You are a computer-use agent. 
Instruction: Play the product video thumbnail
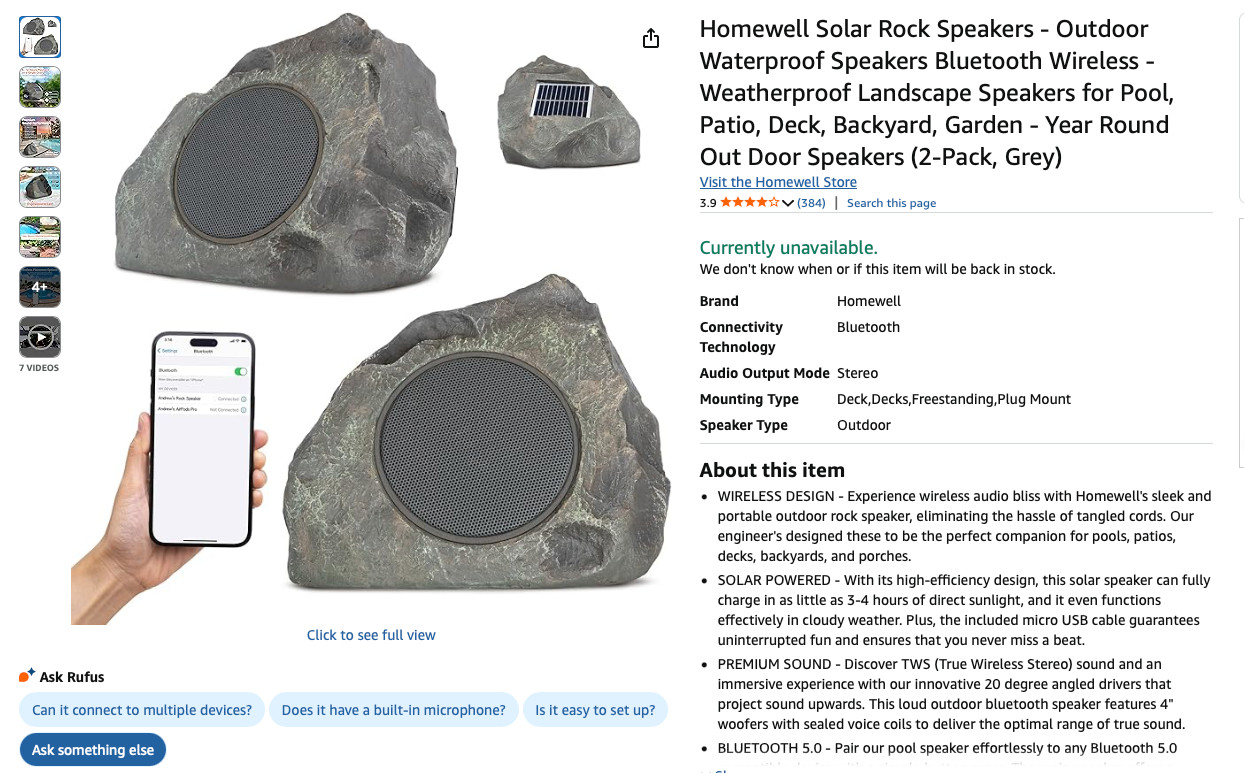[x=40, y=337]
